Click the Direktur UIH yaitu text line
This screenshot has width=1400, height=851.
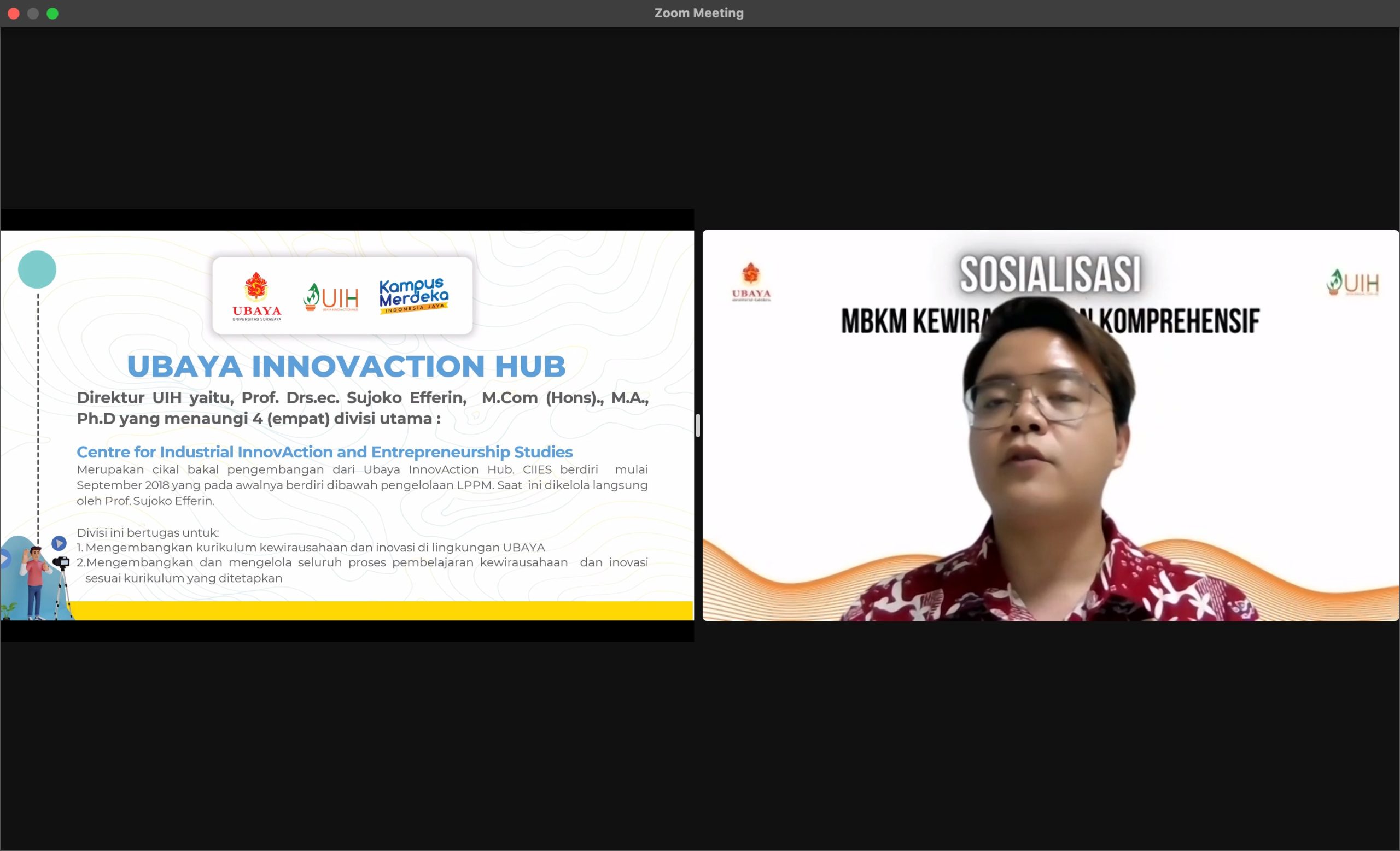click(363, 397)
